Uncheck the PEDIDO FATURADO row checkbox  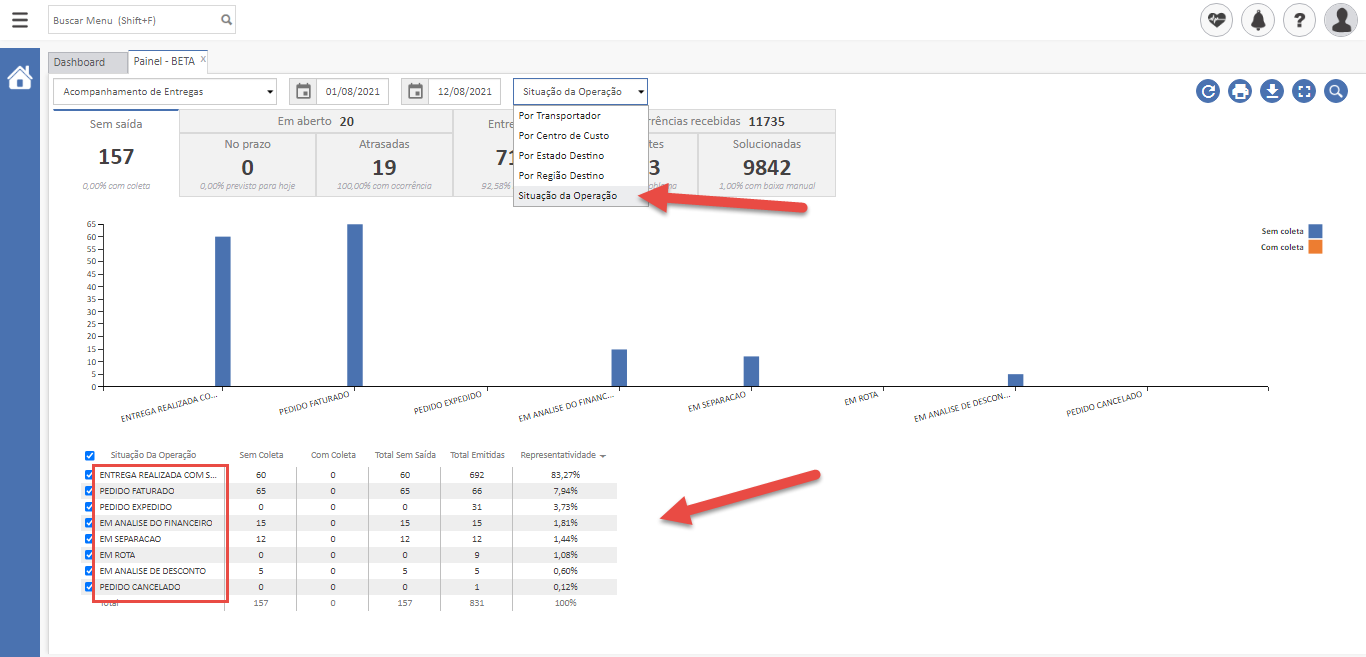(89, 491)
